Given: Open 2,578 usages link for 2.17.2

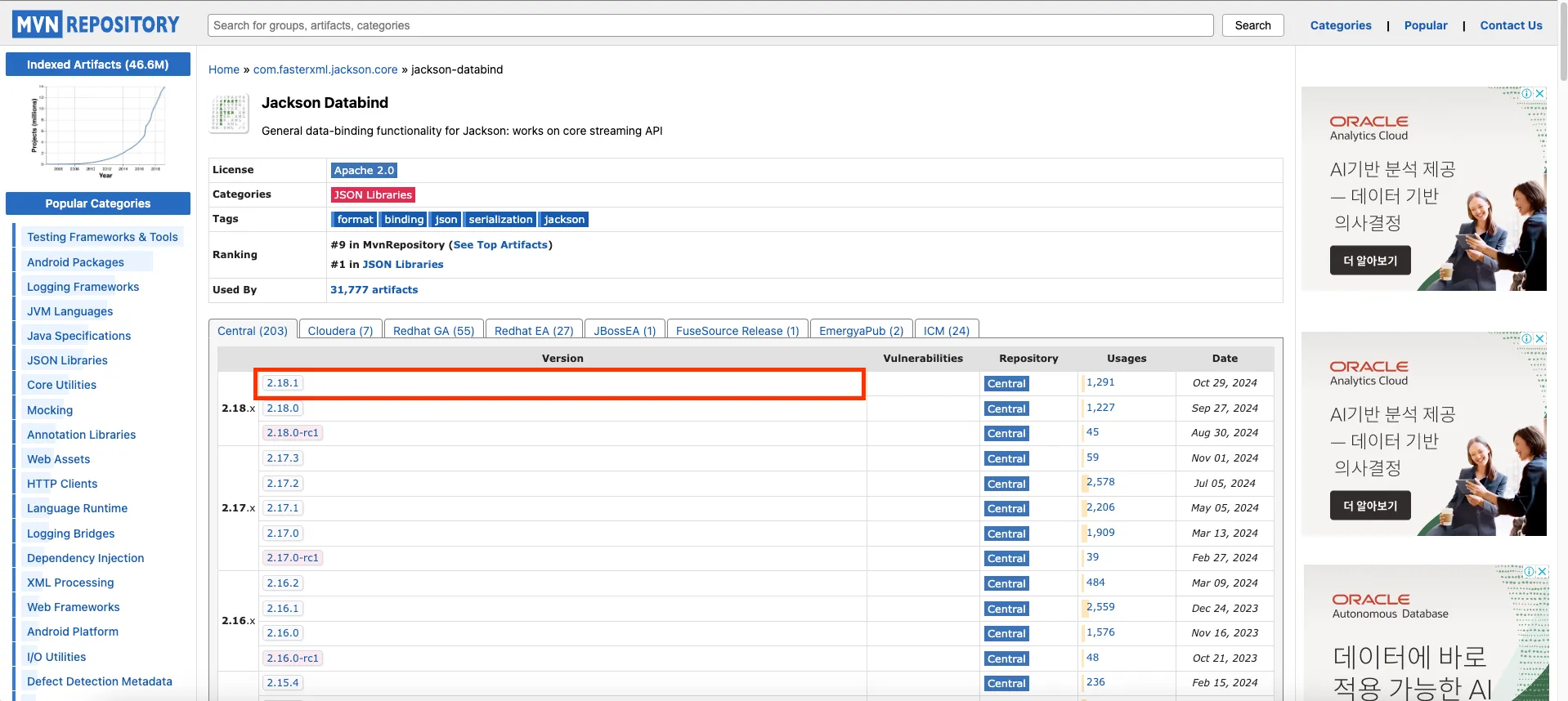Looking at the screenshot, I should pyautogui.click(x=1100, y=482).
